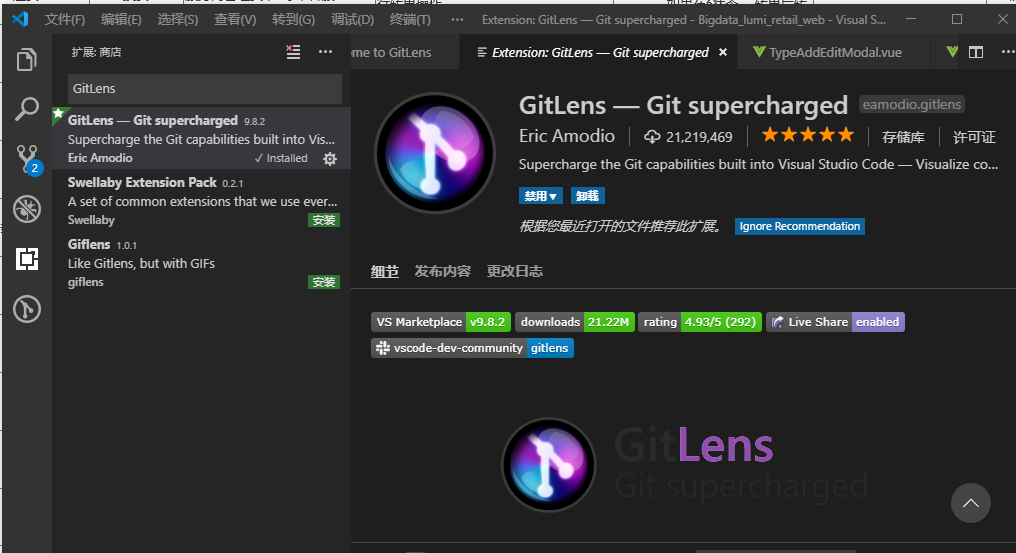Select GitLens — Git supercharged list item
The width and height of the screenshot is (1016, 553).
pyautogui.click(x=202, y=139)
